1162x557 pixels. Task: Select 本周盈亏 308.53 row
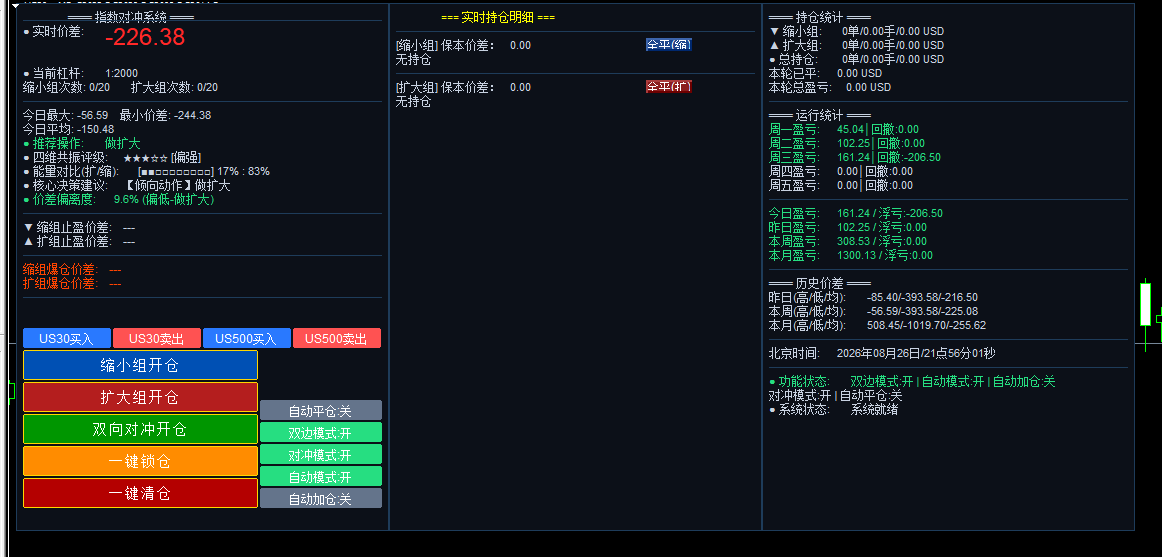coord(848,241)
